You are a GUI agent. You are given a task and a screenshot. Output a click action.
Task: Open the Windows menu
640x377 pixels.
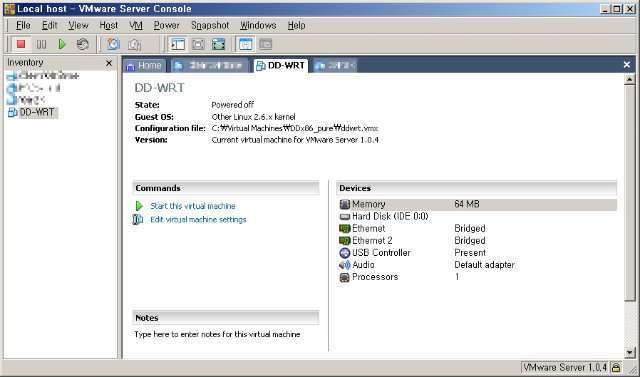click(x=258, y=25)
